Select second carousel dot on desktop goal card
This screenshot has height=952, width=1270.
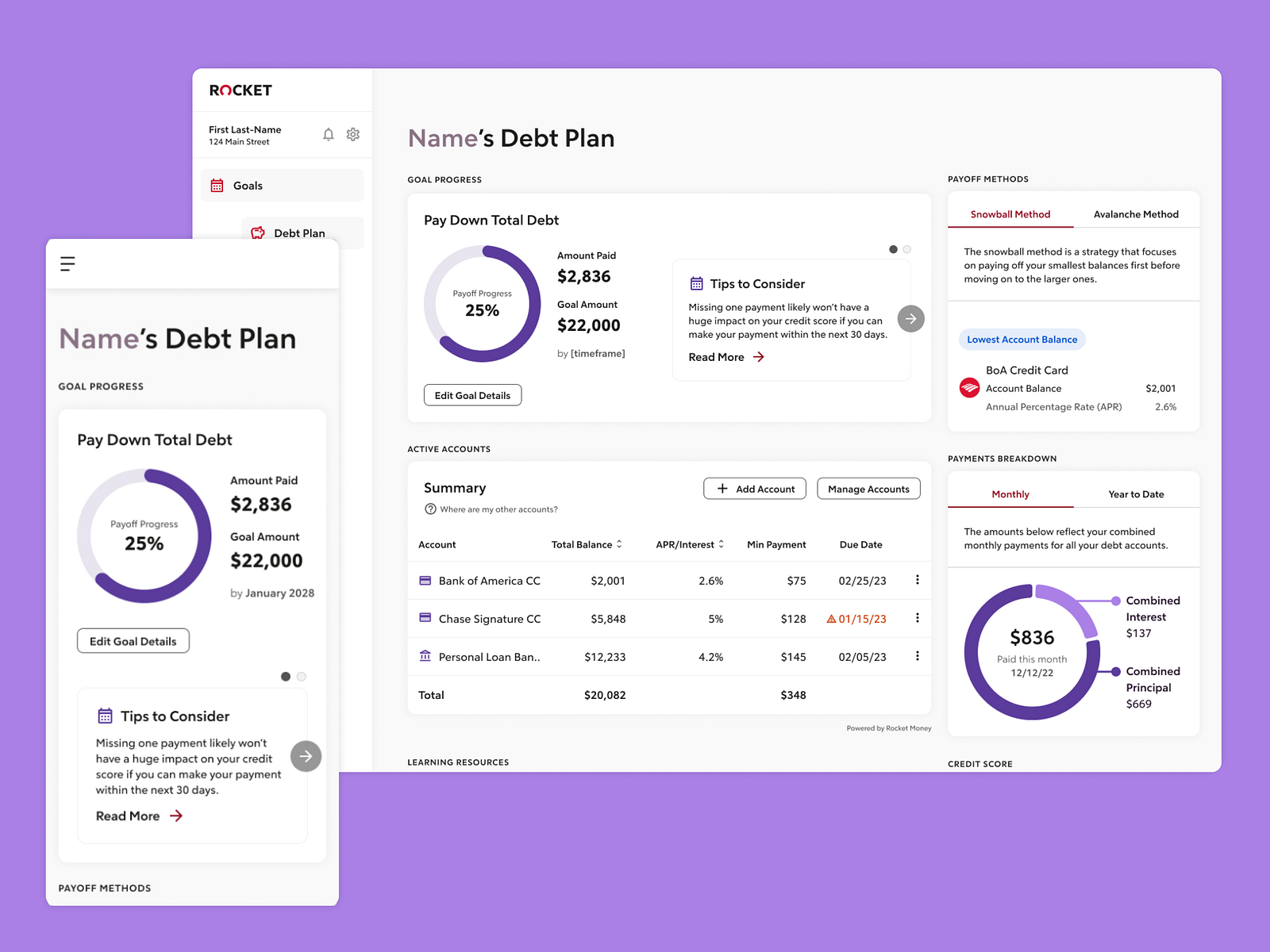(907, 249)
